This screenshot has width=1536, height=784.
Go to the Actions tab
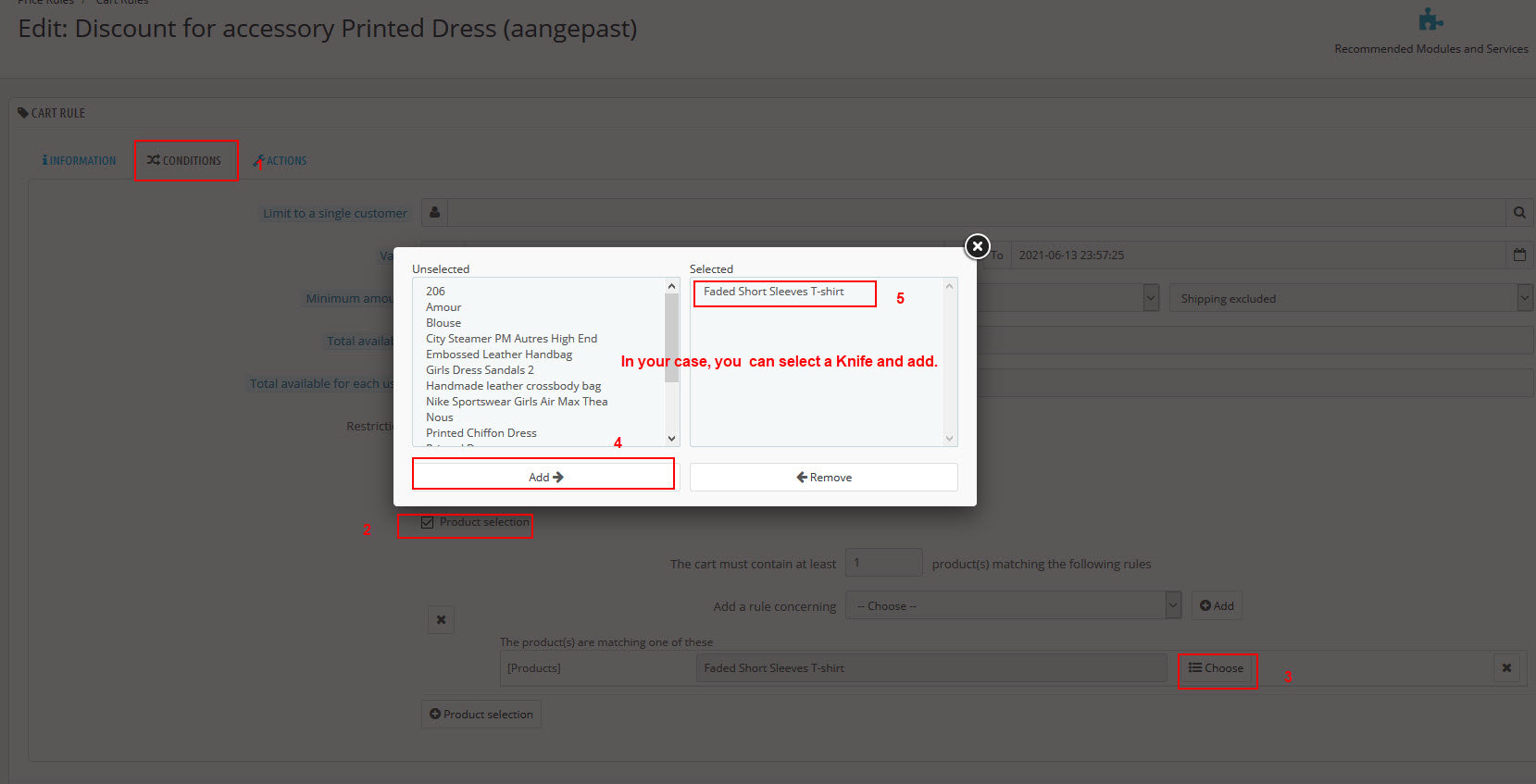281,161
